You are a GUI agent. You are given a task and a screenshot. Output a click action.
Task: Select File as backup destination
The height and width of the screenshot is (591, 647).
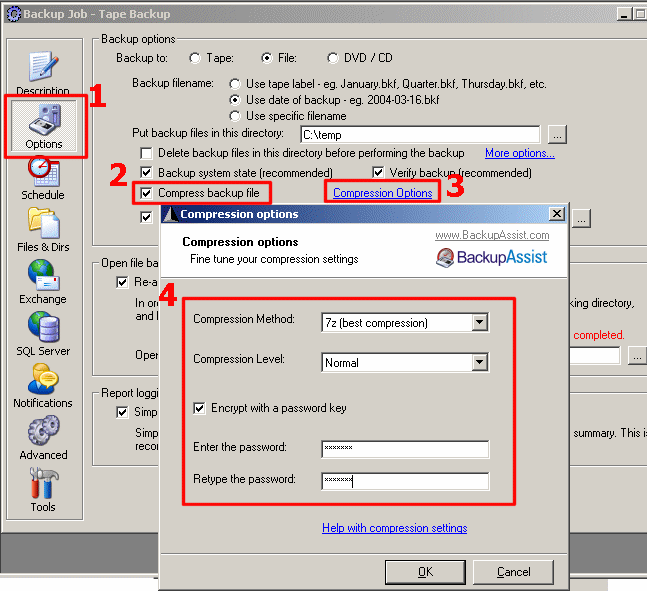pos(267,58)
